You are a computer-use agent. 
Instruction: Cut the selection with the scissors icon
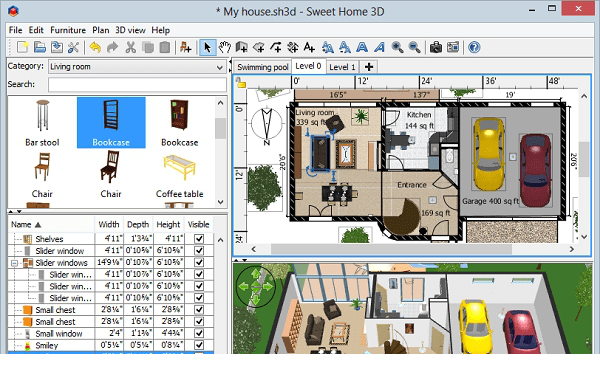(130, 47)
